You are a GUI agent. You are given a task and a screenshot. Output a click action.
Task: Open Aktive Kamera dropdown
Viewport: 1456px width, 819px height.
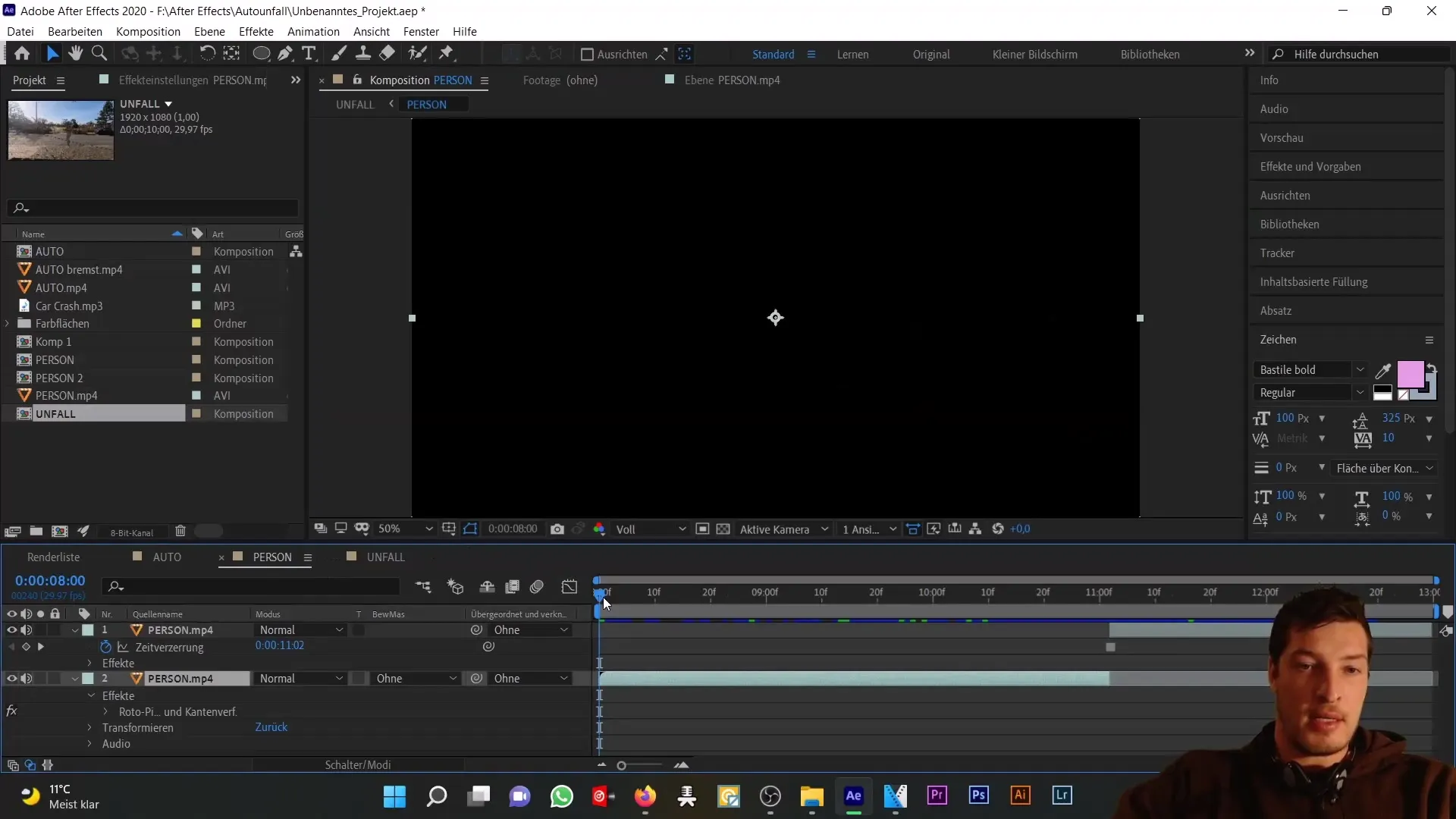tap(783, 529)
